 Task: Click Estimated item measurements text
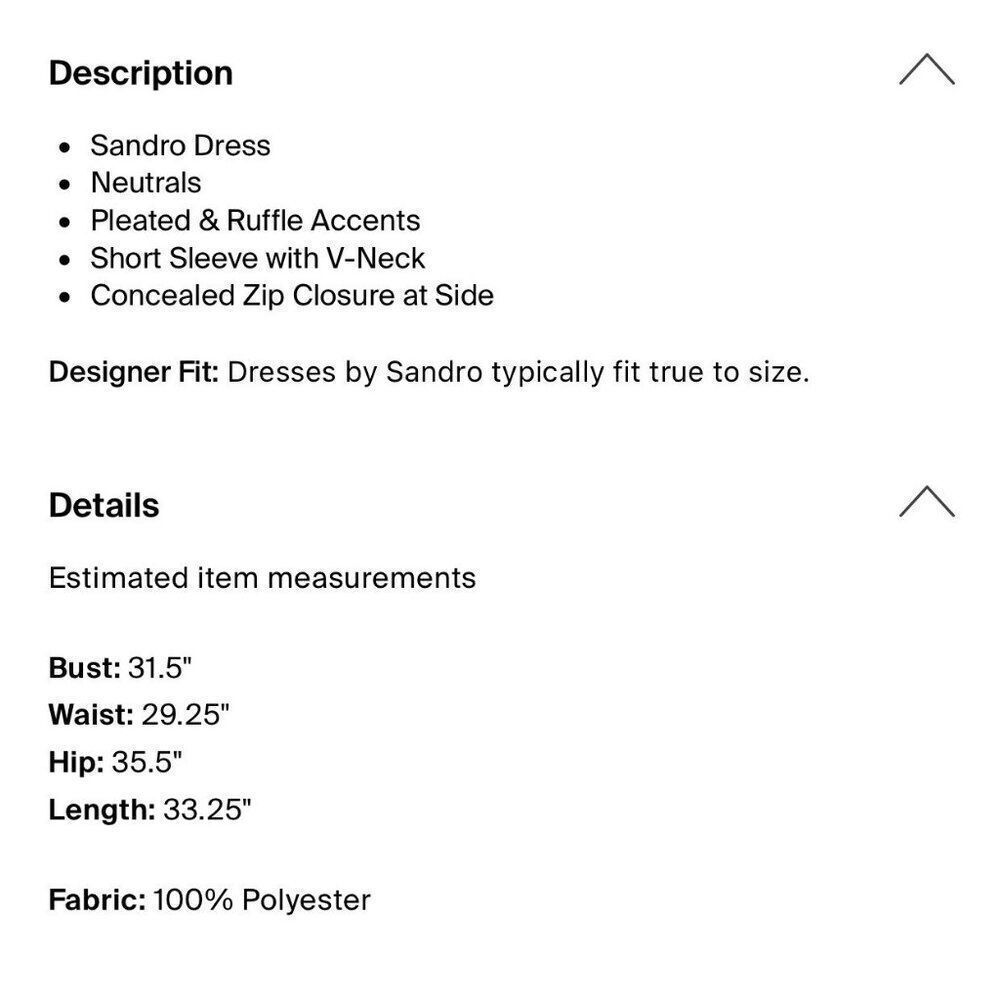click(262, 578)
